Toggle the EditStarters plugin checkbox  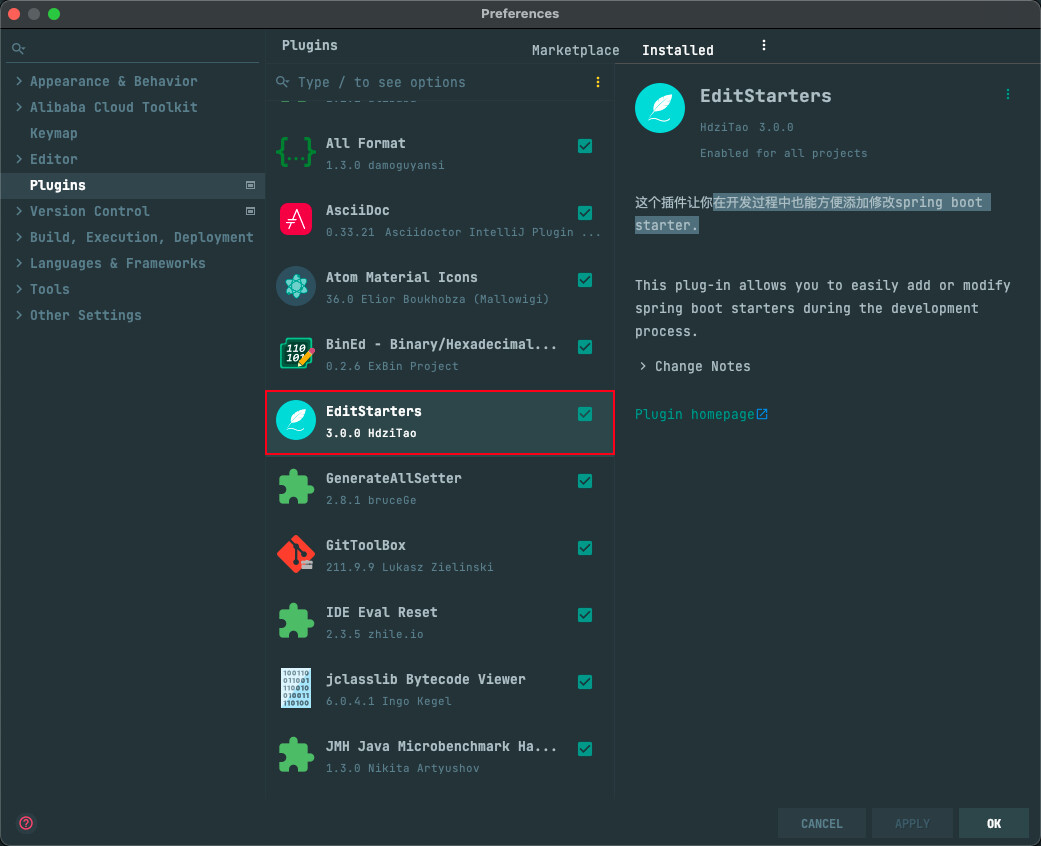[x=585, y=414]
